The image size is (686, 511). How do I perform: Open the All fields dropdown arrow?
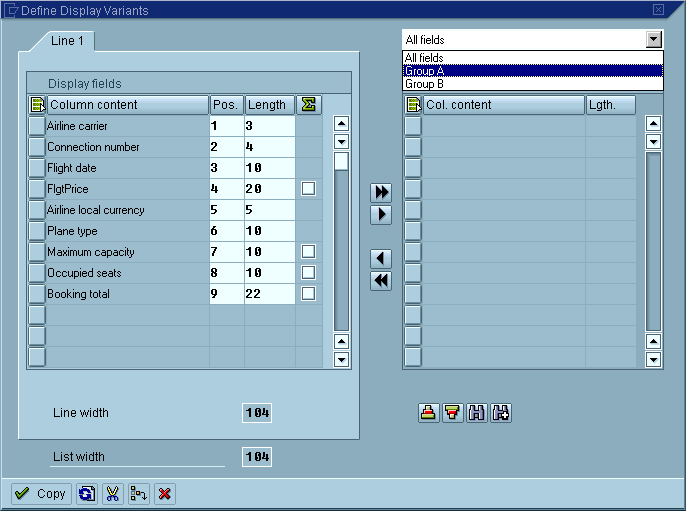click(654, 40)
